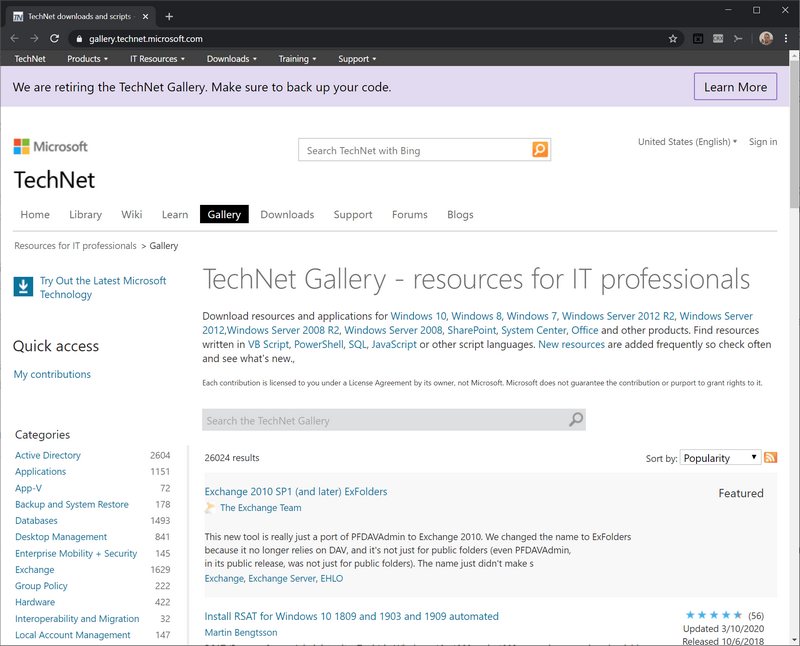Click the Sign in link
This screenshot has width=800, height=646.
[x=762, y=142]
